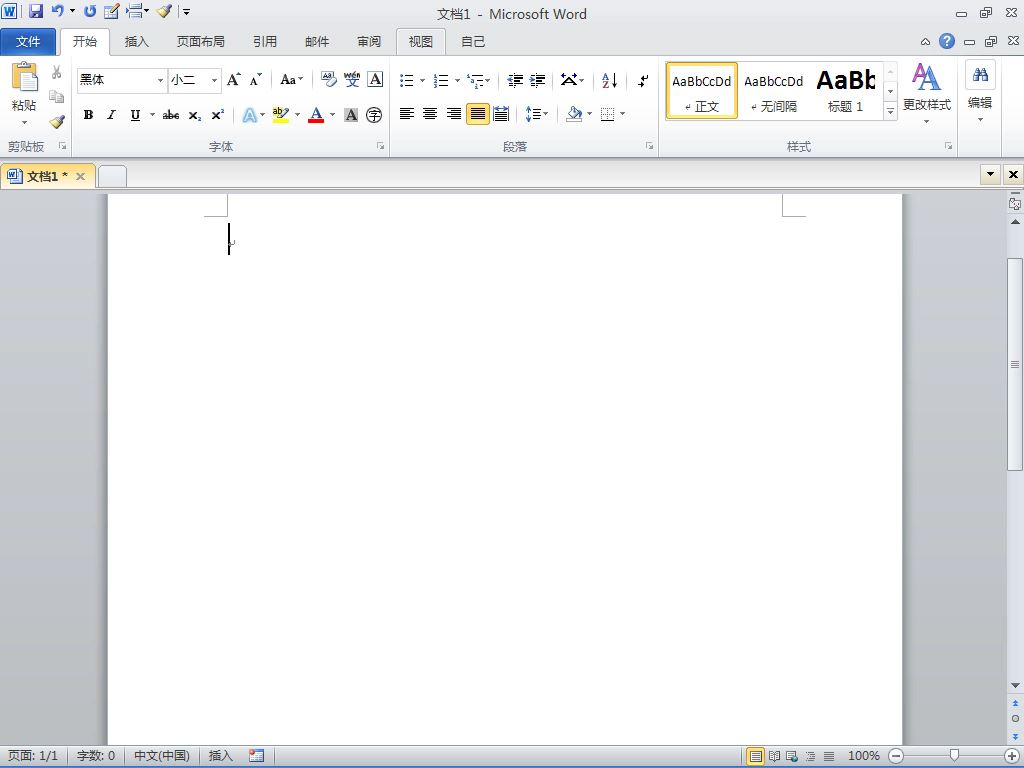
Task: Open the Change Case (Aa) dropdown
Action: 291,80
